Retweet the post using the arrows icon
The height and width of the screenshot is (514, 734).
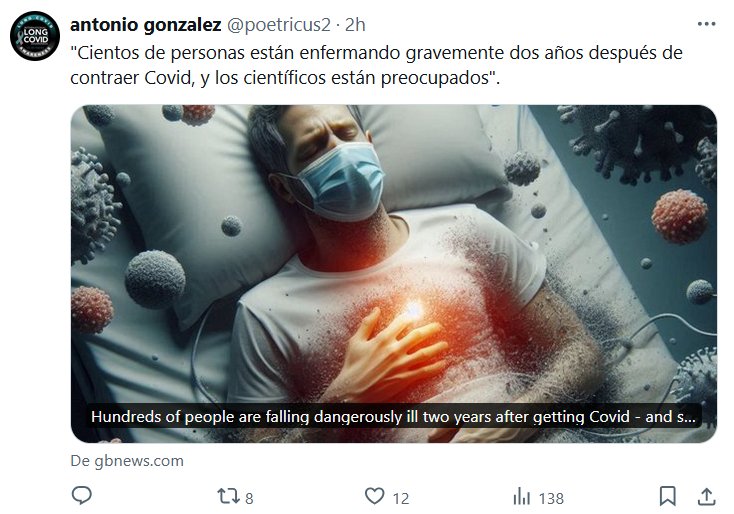[x=228, y=496]
